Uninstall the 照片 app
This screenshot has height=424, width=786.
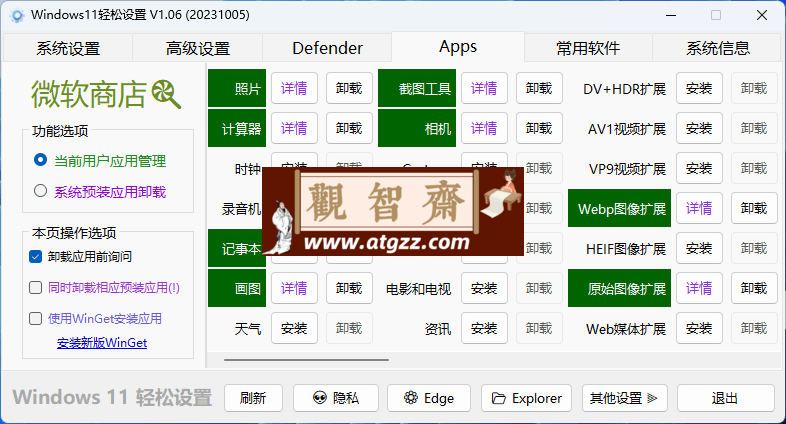coord(349,88)
